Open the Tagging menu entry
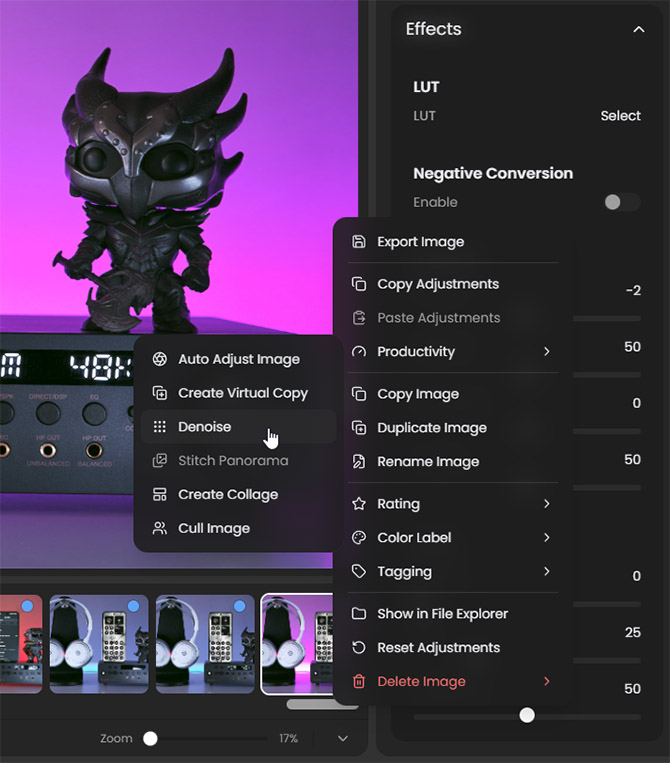 (404, 572)
